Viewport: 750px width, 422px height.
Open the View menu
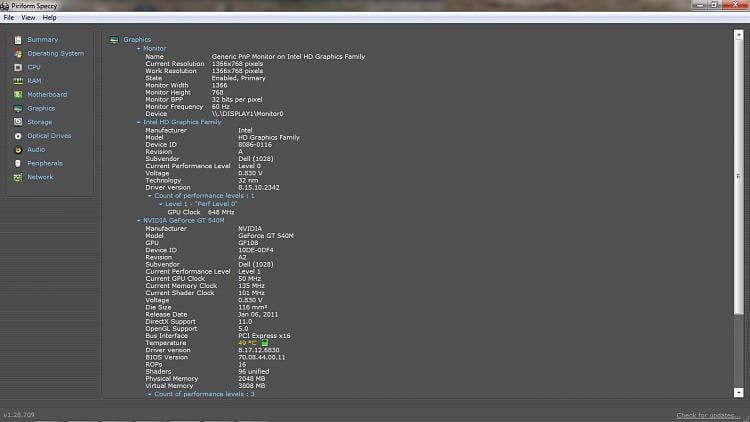pyautogui.click(x=28, y=18)
